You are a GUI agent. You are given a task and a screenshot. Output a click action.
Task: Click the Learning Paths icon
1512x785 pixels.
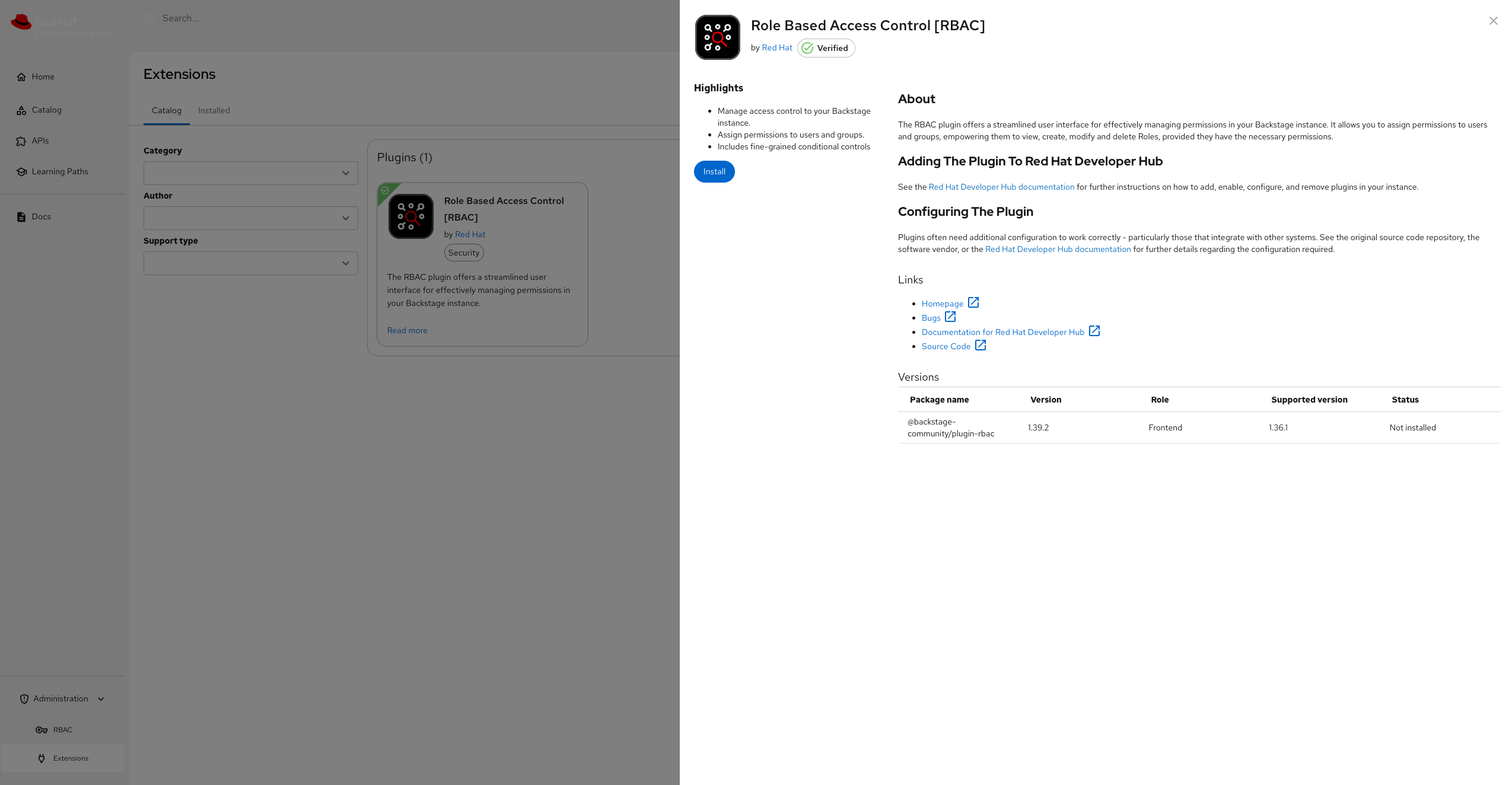[21, 172]
